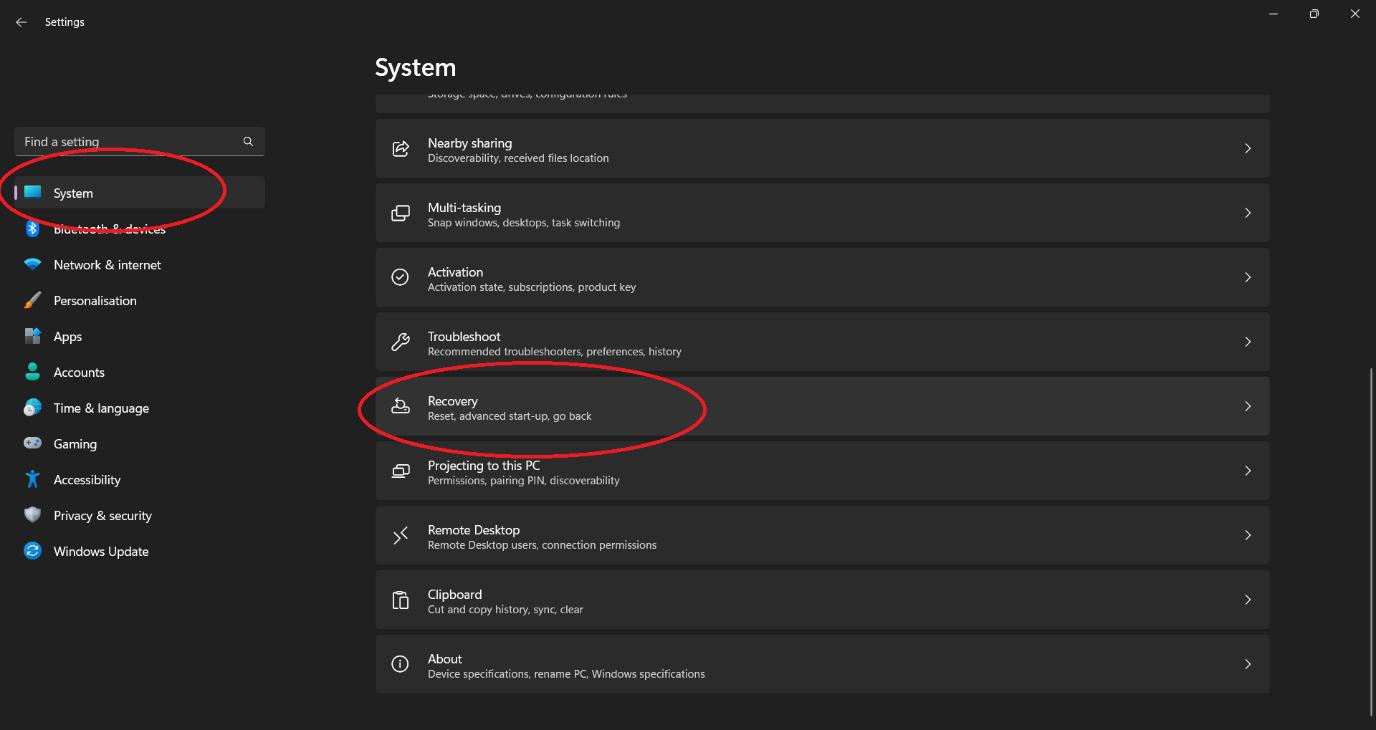Select the System icon in the sidebar
This screenshot has width=1376, height=730.
click(34, 192)
